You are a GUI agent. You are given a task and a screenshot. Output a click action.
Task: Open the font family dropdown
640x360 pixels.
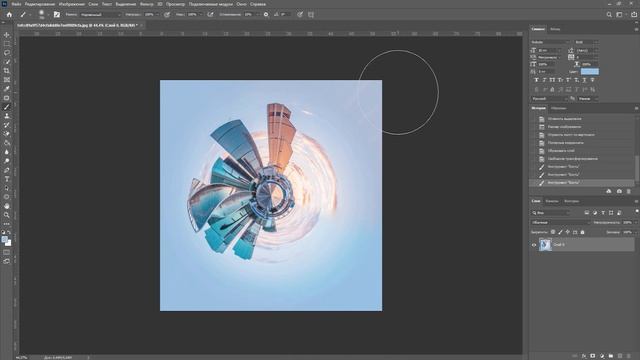tap(550, 42)
